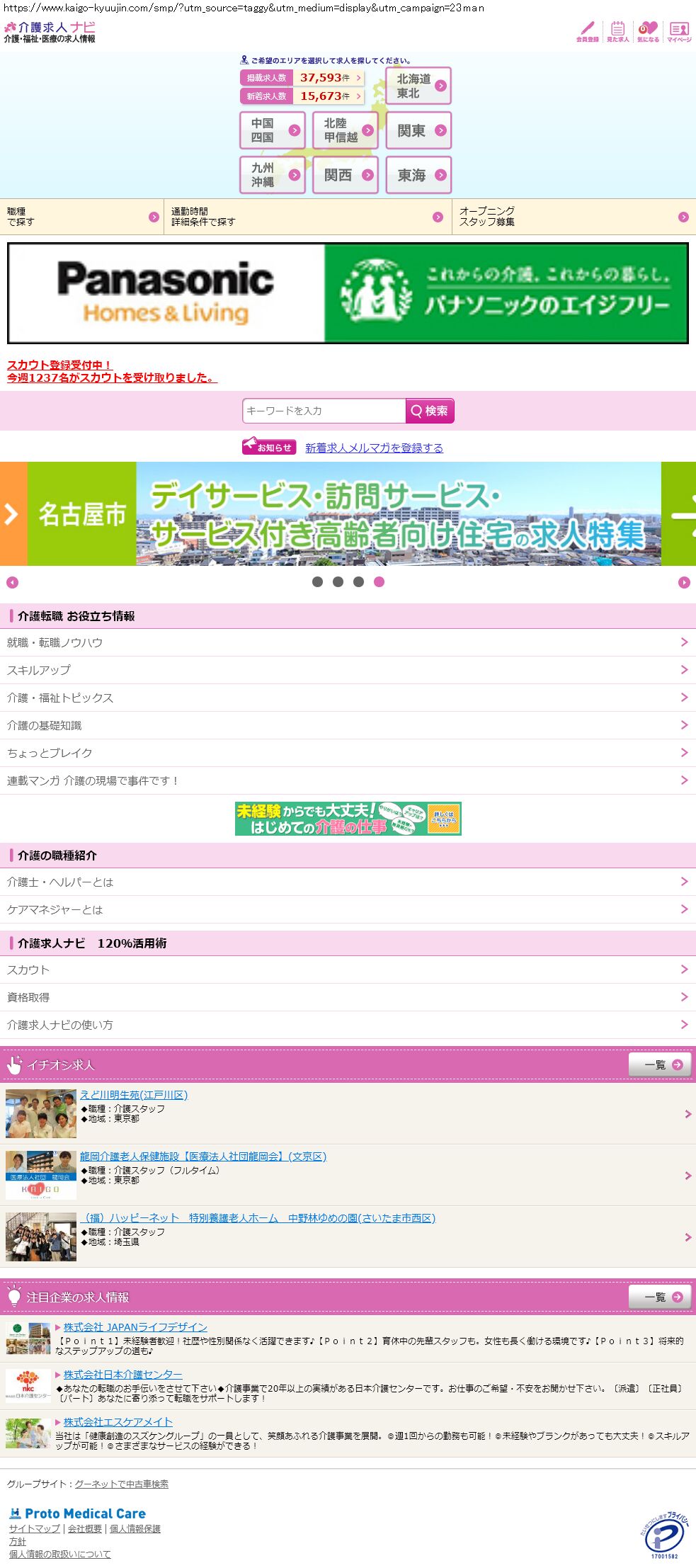Viewport: 696px width, 1568px height.
Task: Select the 関西 area button
Action: point(346,175)
